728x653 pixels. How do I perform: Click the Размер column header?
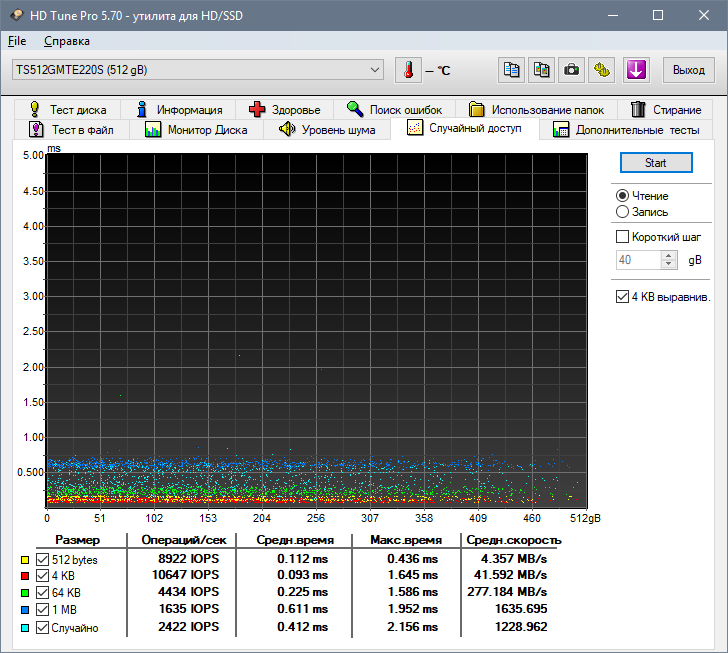click(x=78, y=540)
